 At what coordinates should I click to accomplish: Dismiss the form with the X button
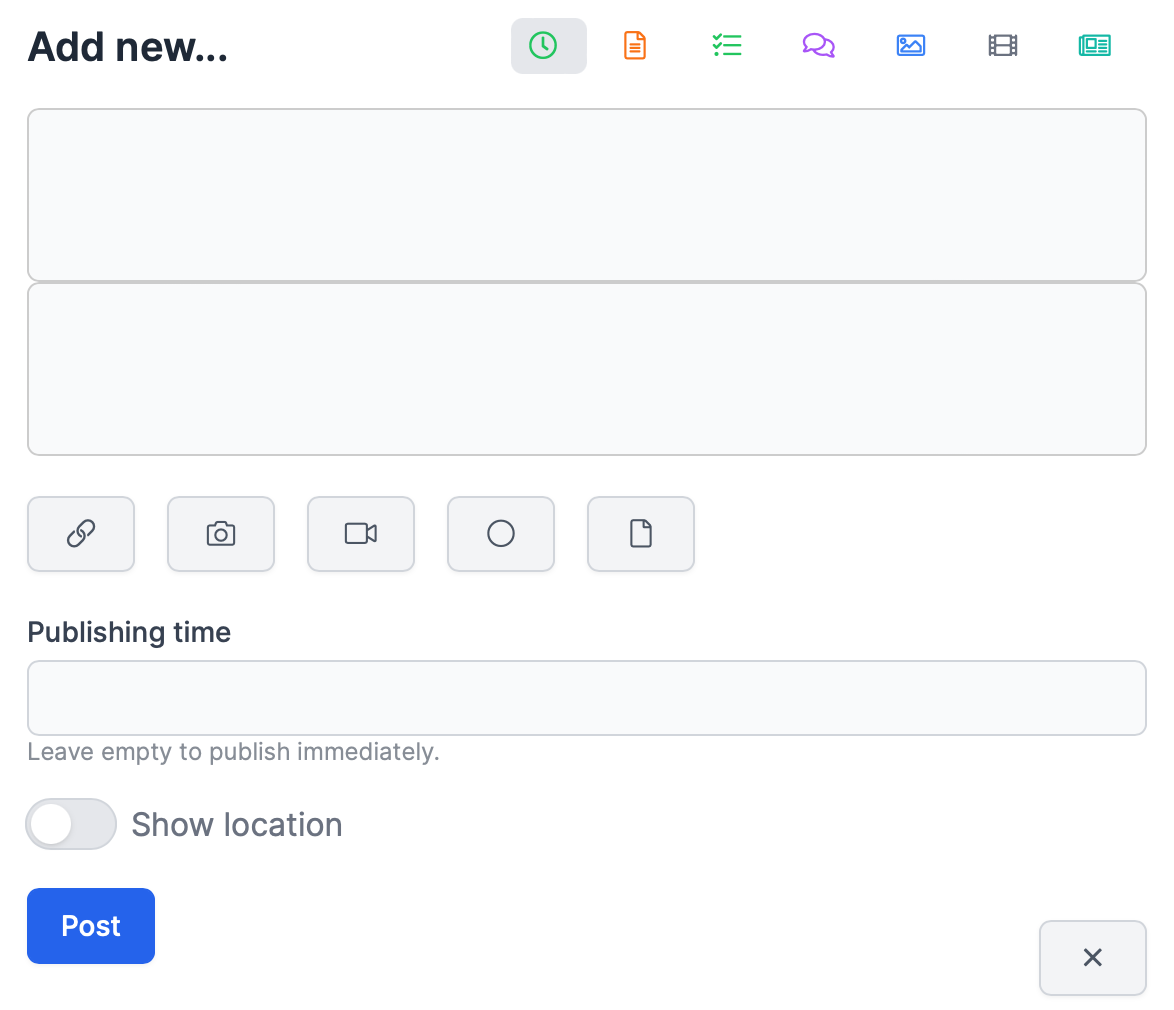[x=1092, y=958]
